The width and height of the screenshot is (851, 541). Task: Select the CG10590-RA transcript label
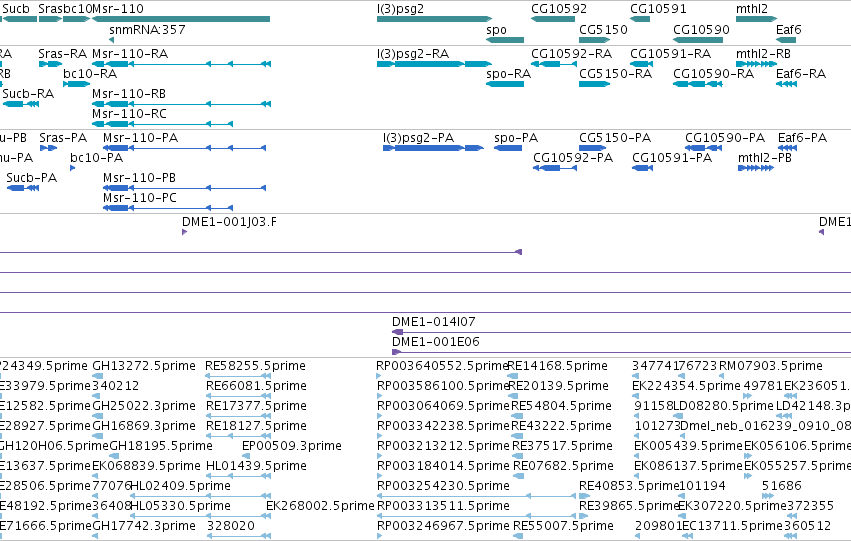click(x=714, y=74)
